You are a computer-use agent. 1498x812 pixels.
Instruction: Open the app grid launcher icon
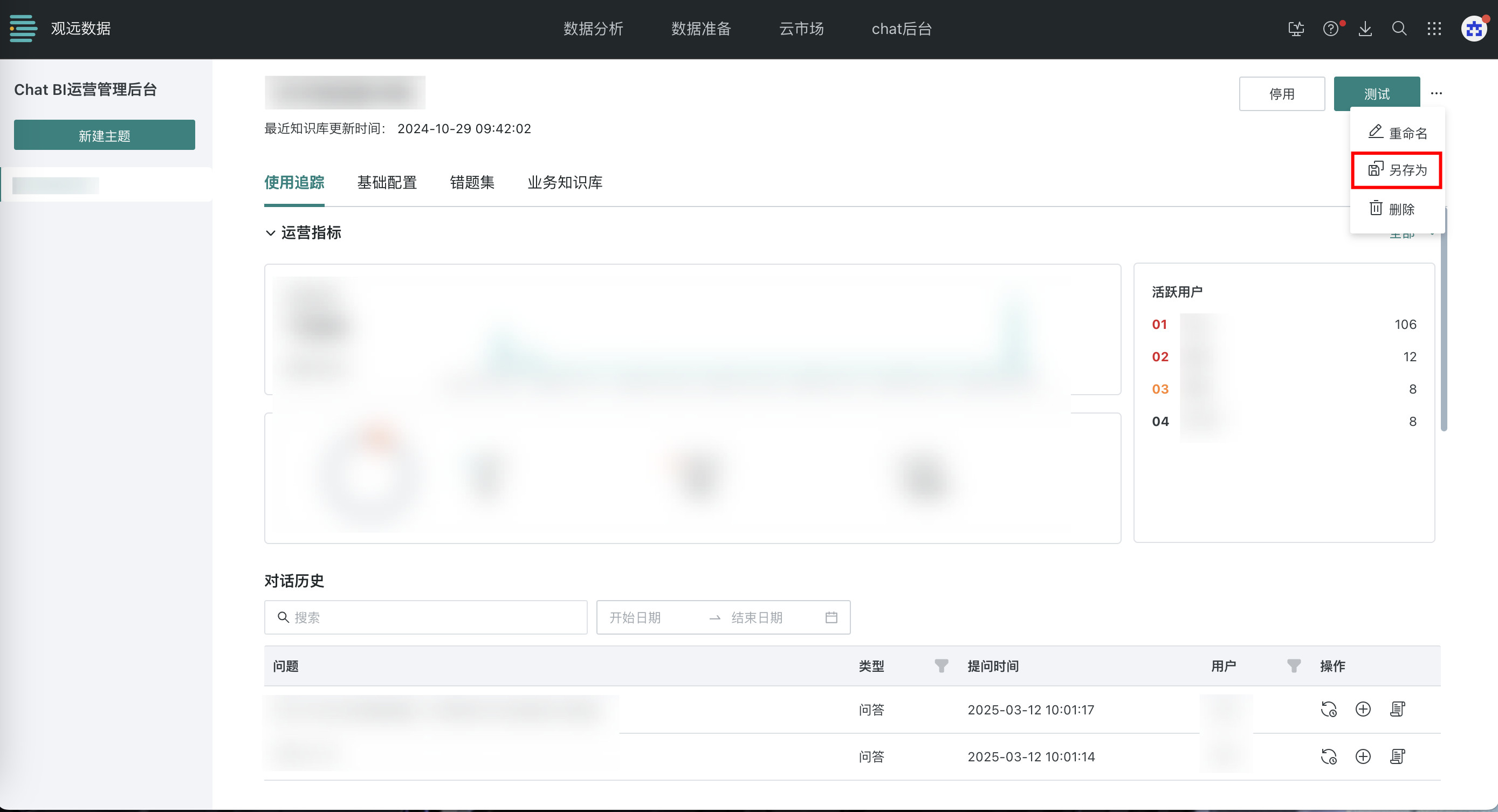tap(1434, 29)
